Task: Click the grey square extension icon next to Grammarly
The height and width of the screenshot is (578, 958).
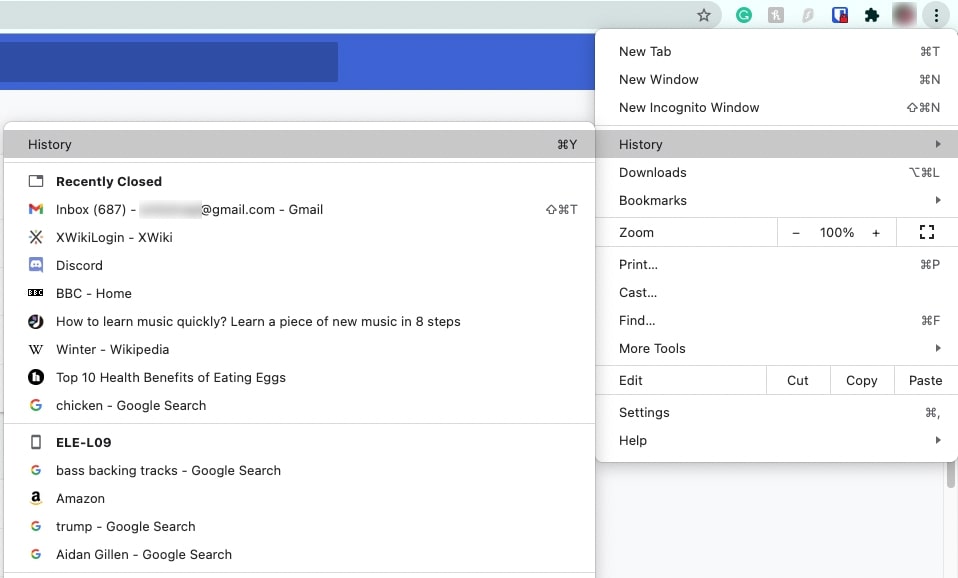Action: tap(776, 15)
